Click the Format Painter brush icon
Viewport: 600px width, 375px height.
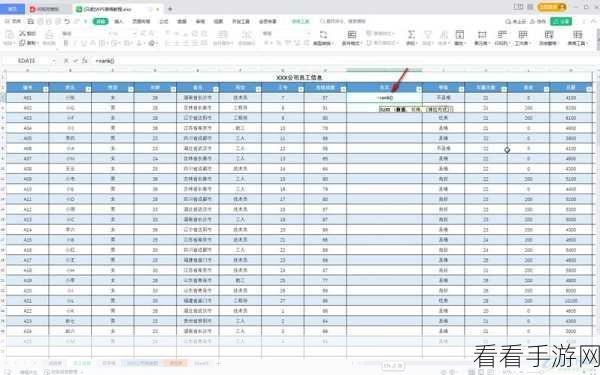pyautogui.click(x=49, y=35)
